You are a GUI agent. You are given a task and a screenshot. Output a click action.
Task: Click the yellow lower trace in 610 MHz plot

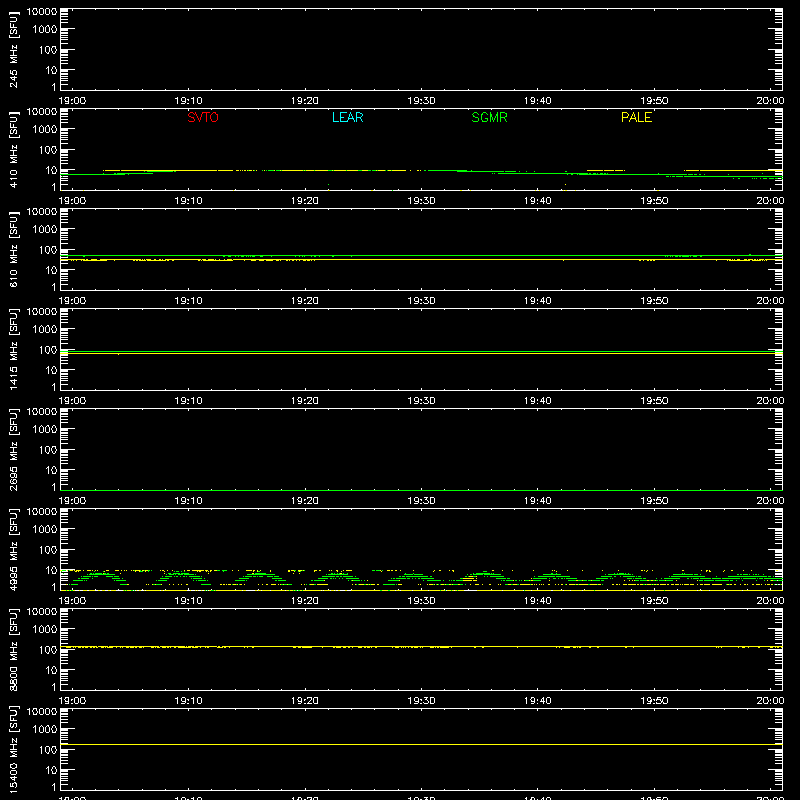(x=421, y=260)
